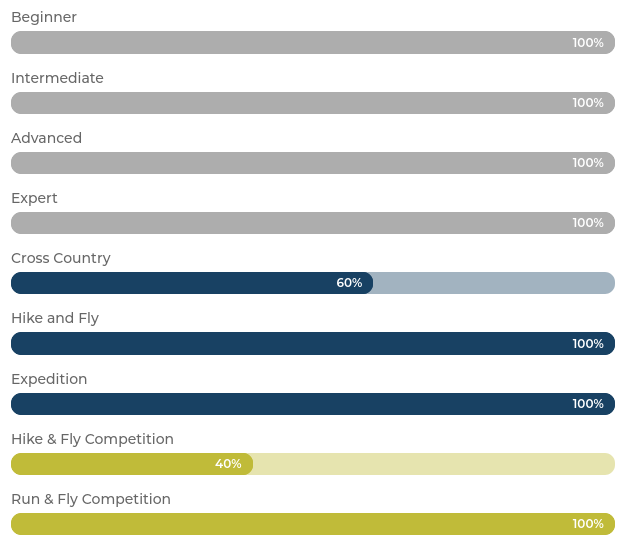The height and width of the screenshot is (550, 629).
Task: Click the 60% value on Cross Country bar
Action: pos(349,283)
